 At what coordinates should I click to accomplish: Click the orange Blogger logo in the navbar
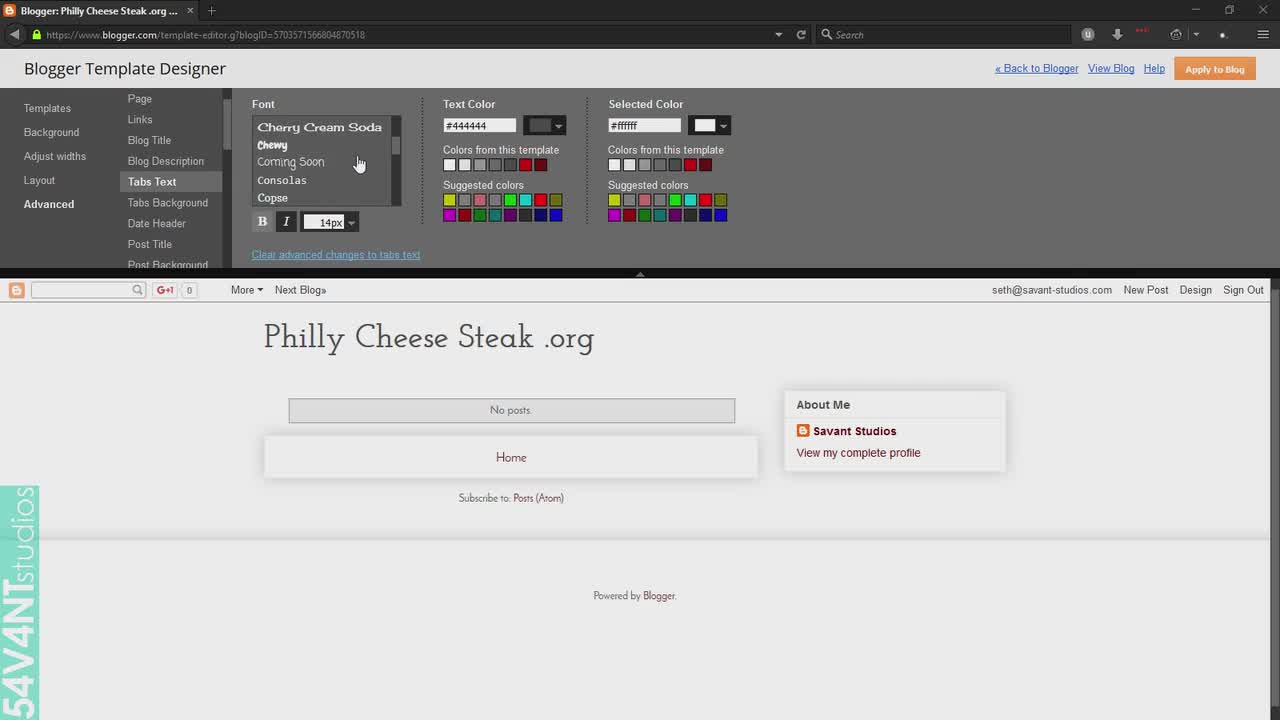pyautogui.click(x=16, y=290)
